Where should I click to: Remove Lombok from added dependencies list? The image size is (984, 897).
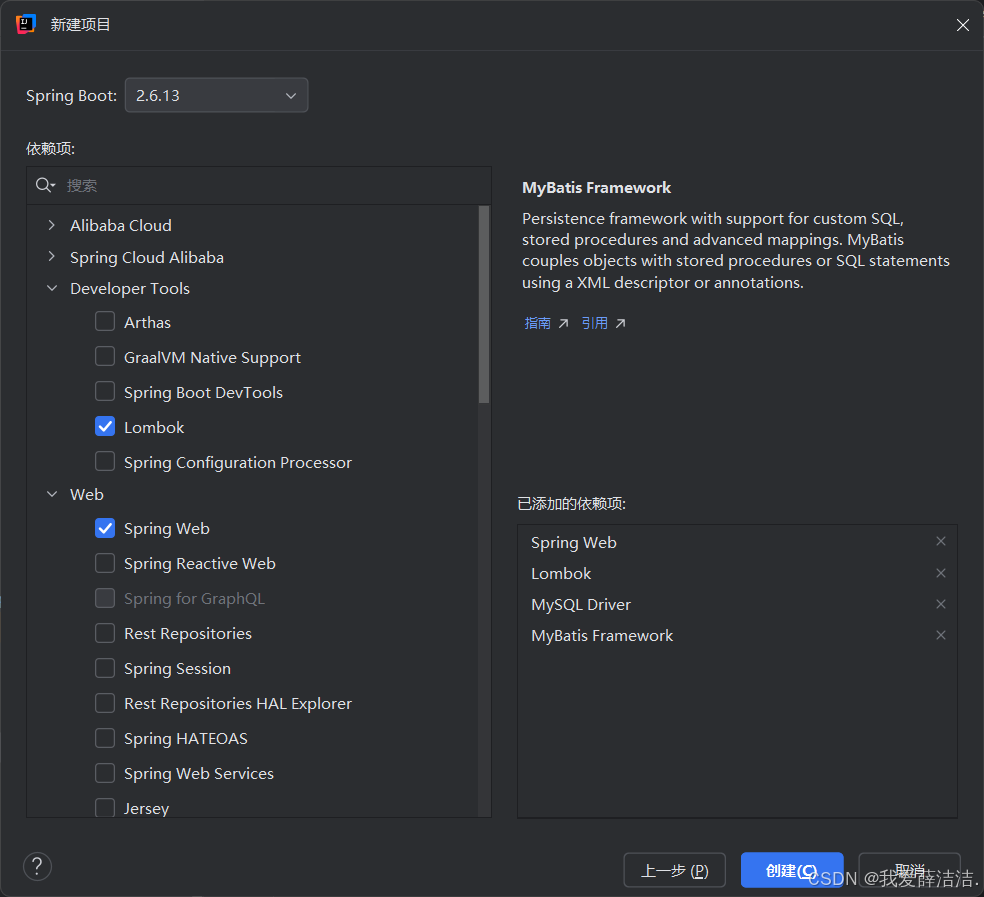tap(940, 572)
